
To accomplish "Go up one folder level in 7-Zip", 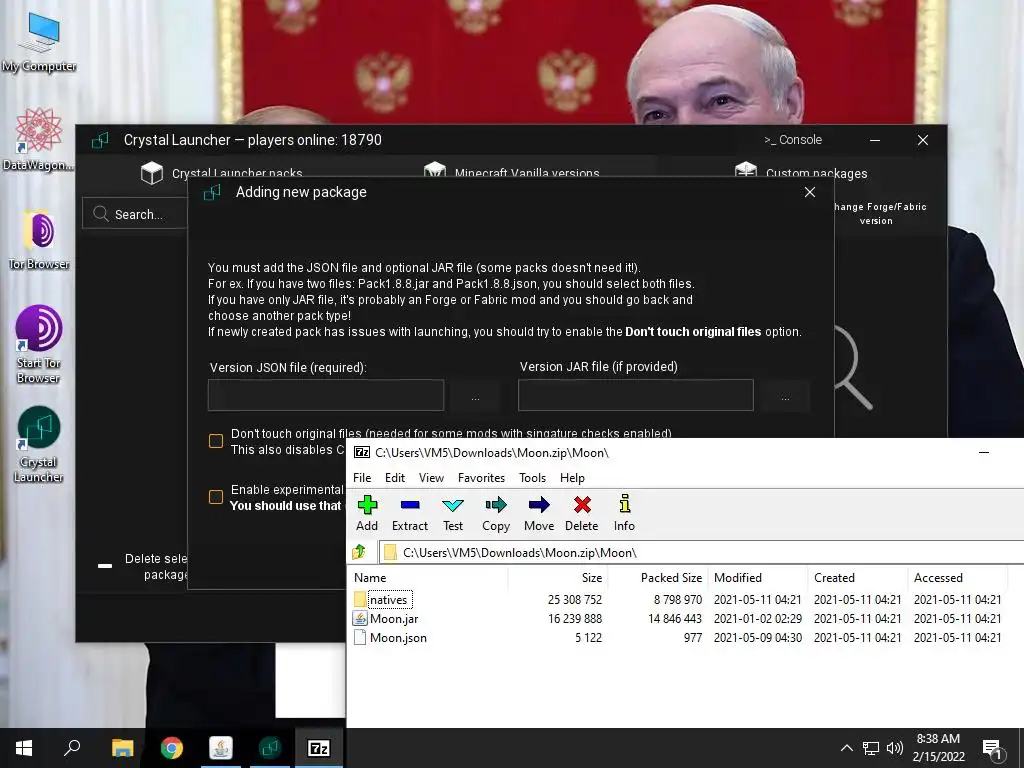I will 359,552.
